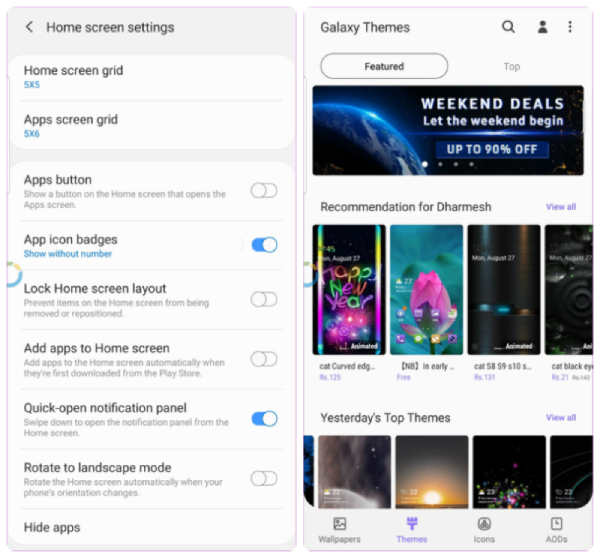View all Yesterday's Top Themes

pos(561,418)
